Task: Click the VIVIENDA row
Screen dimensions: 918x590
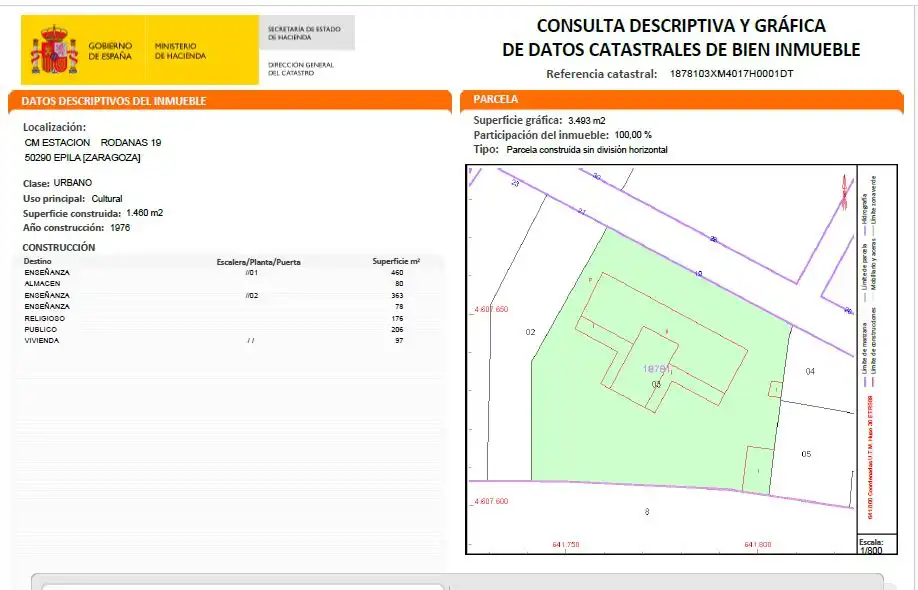Action: (228, 340)
